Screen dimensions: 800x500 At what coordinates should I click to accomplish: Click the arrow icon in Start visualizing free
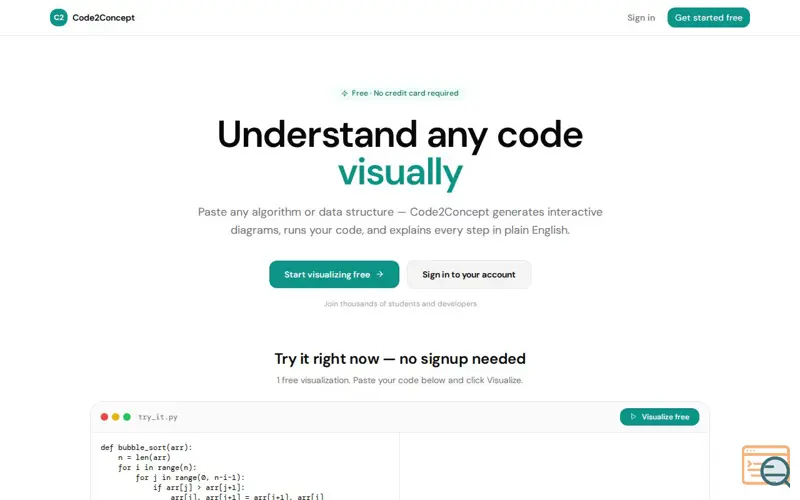click(380, 274)
